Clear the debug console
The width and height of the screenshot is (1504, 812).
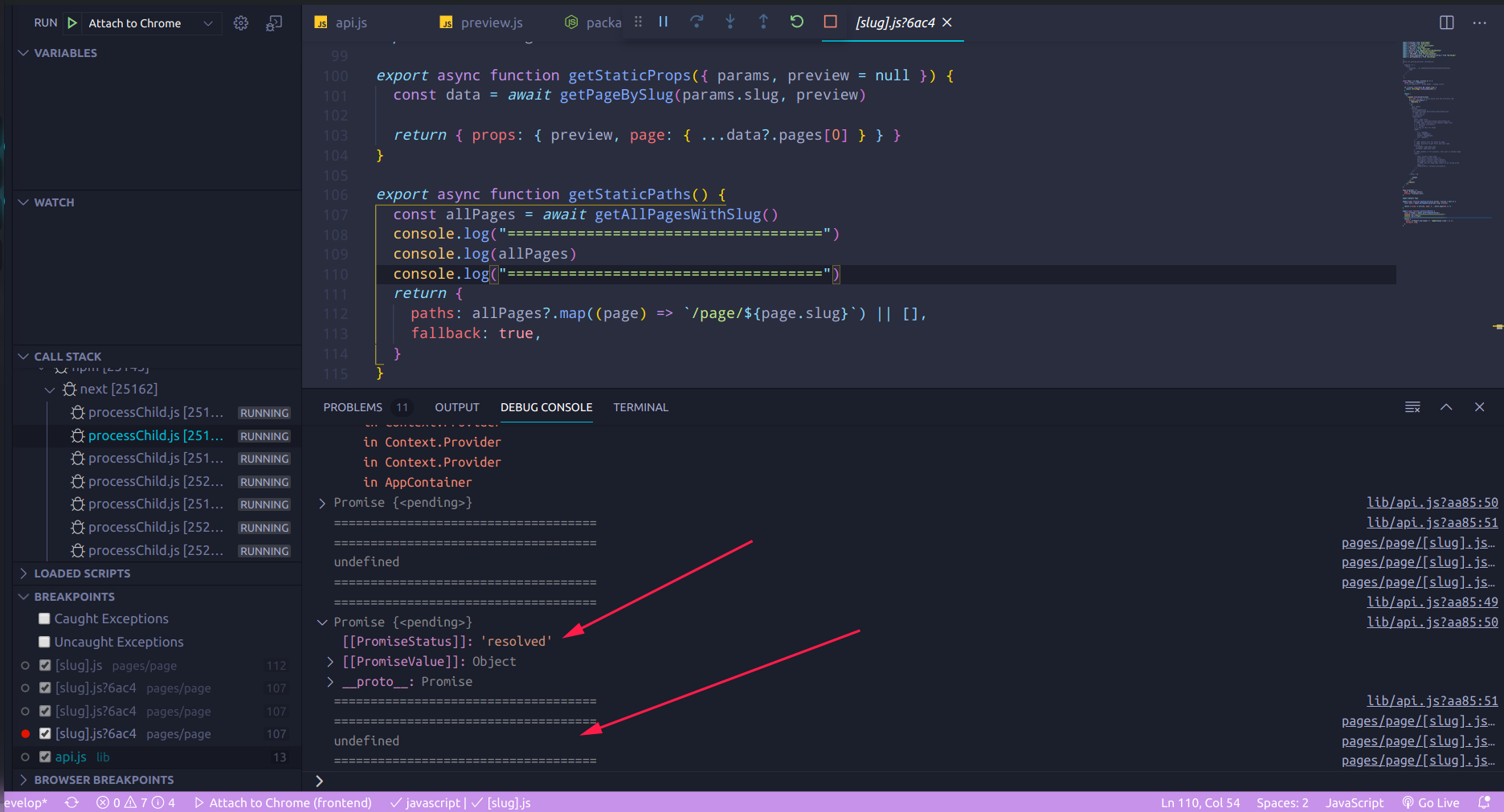1412,407
